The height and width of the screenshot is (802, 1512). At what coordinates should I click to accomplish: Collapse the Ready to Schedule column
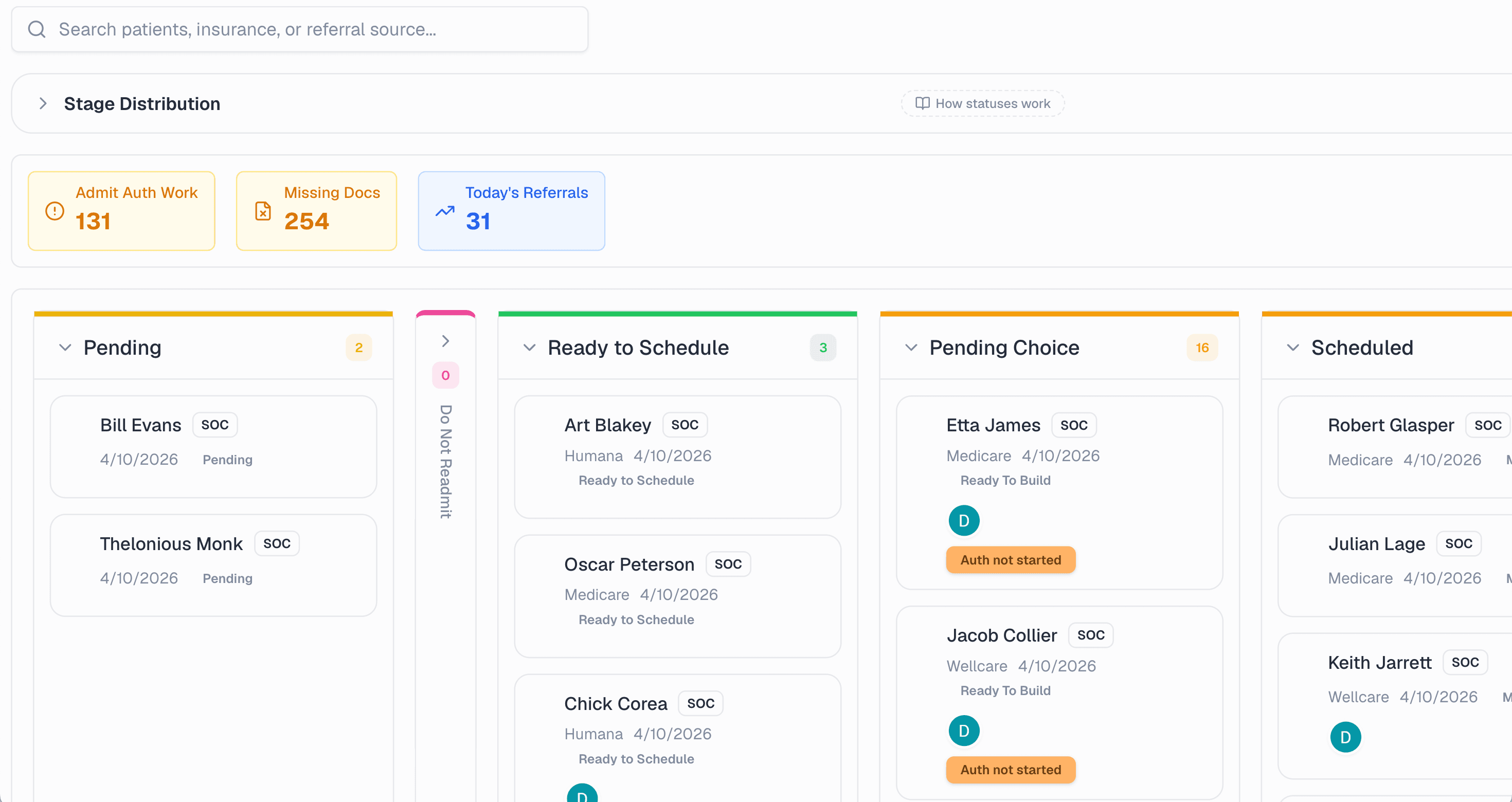coord(529,348)
